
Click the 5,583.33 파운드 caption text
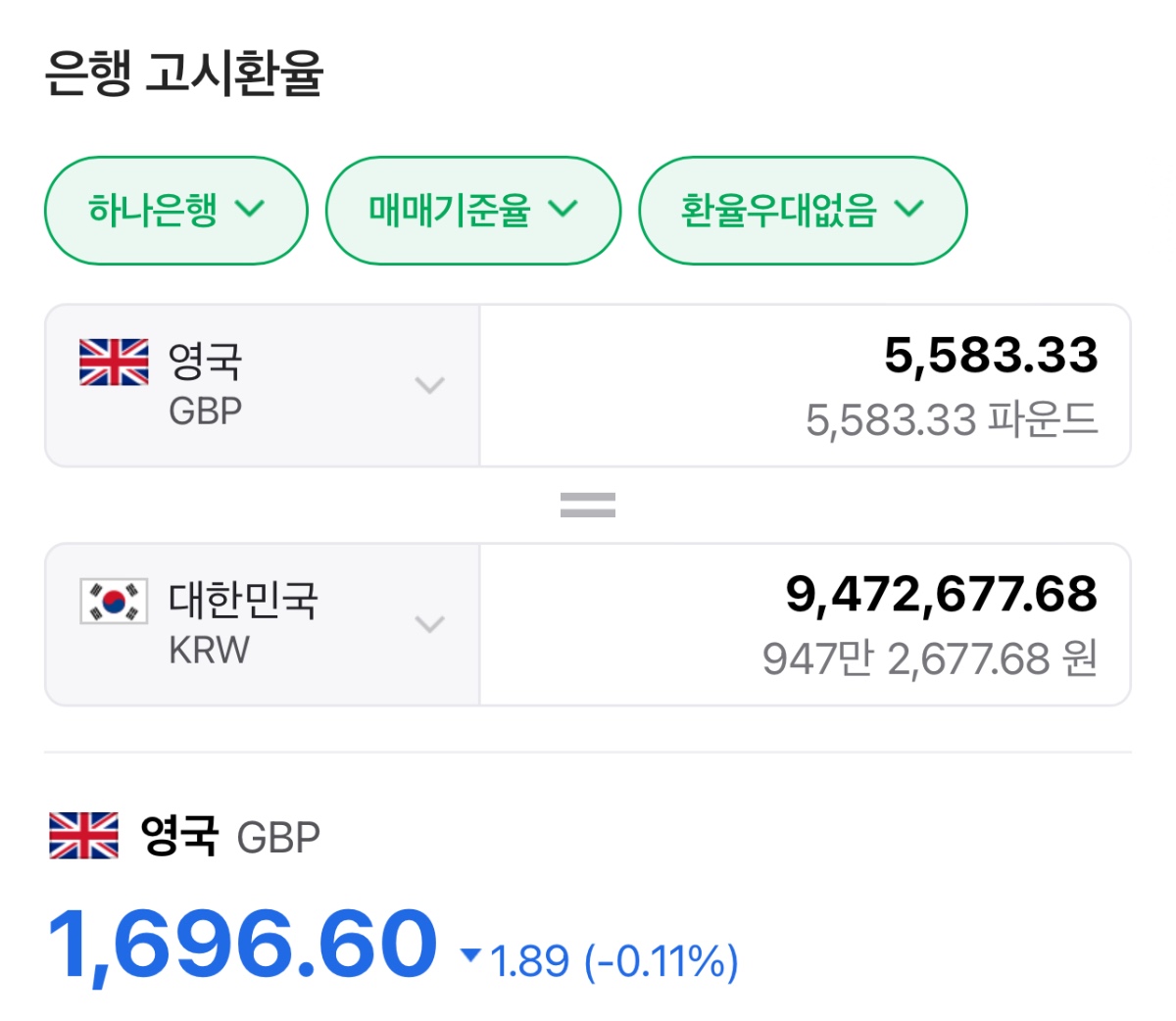tap(951, 420)
